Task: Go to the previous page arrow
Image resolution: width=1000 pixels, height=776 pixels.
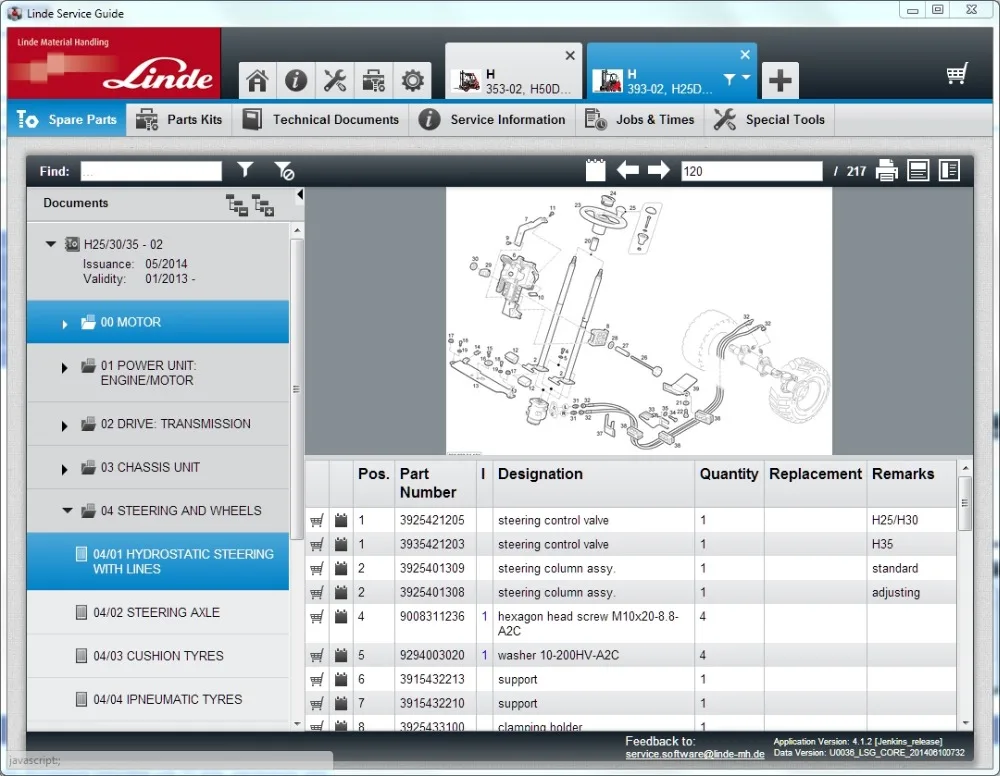Action: [x=627, y=171]
